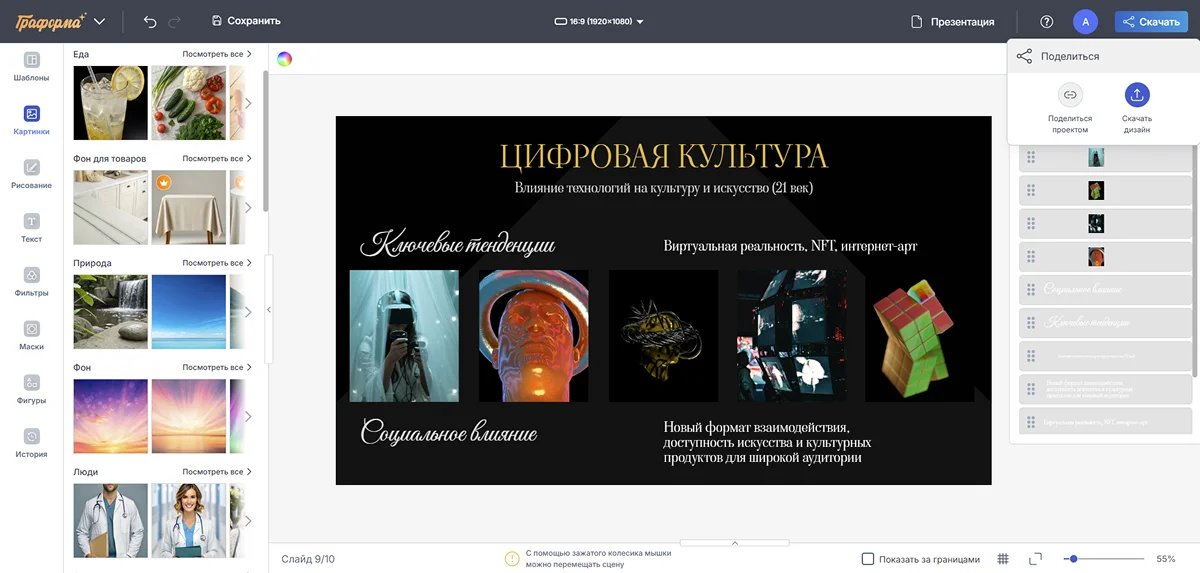Click the warning icon in the status hint

click(513, 559)
